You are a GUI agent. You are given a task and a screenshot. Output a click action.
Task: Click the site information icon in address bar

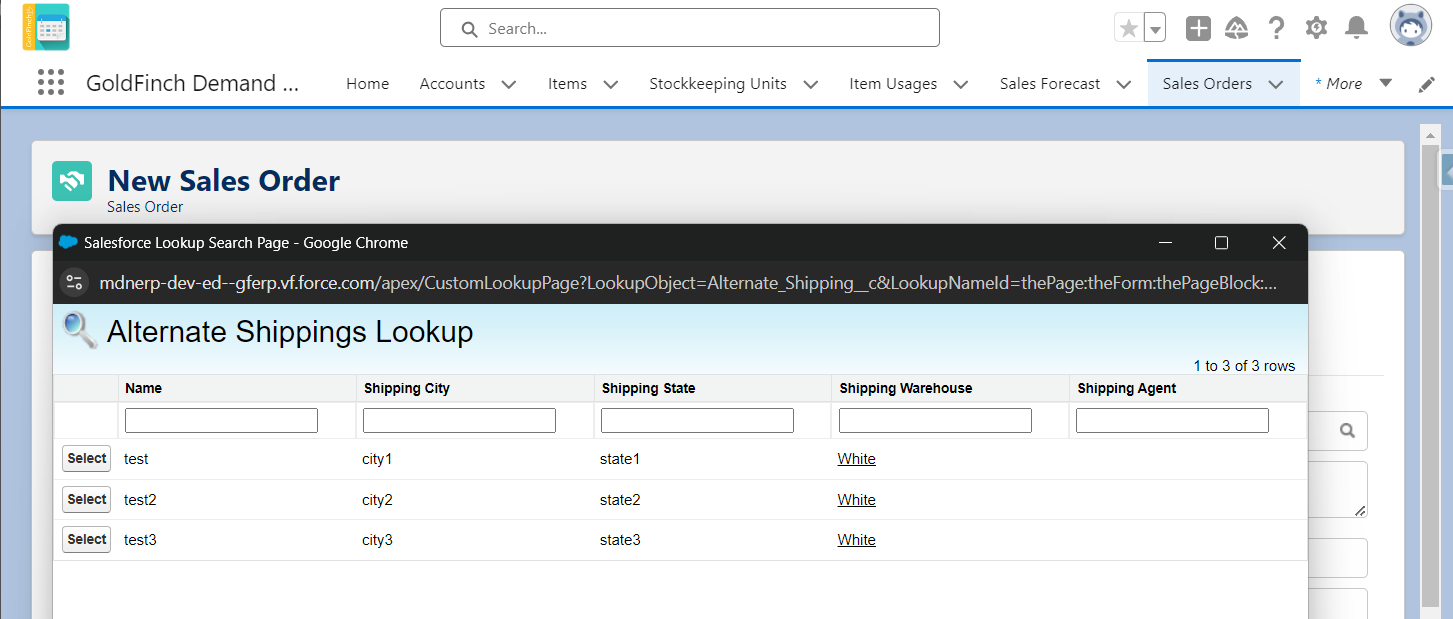point(75,283)
